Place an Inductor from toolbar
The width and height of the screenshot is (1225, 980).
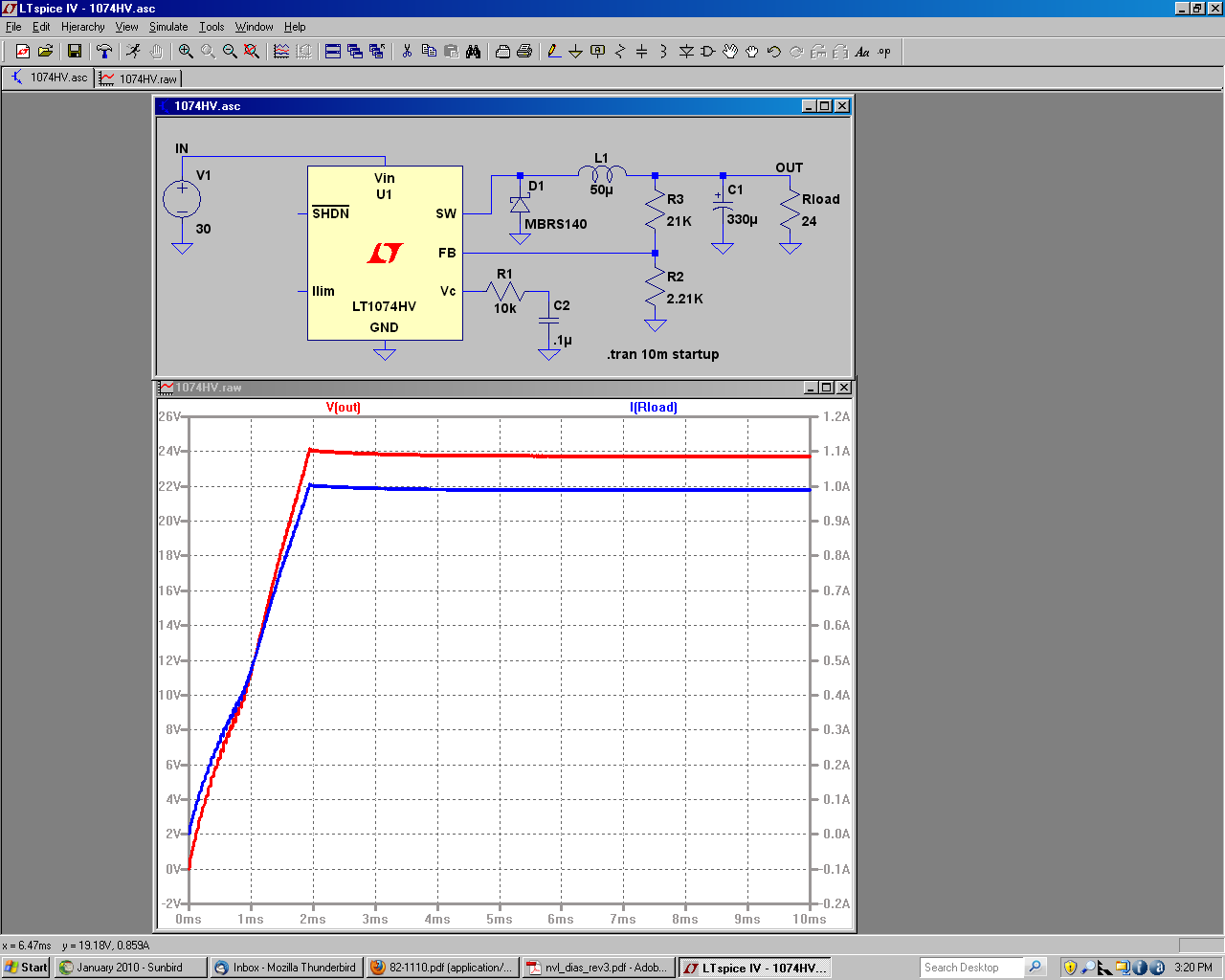click(x=664, y=52)
